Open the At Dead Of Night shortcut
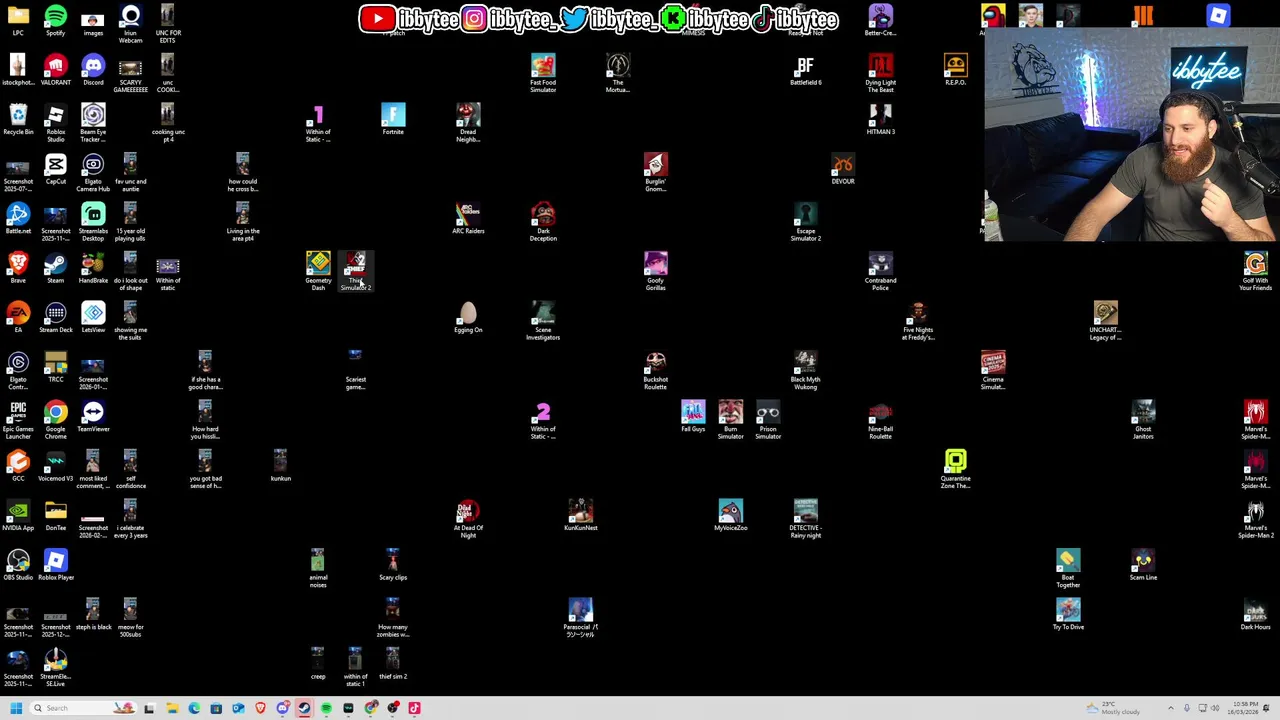Viewport: 1280px width, 720px height. click(x=468, y=520)
